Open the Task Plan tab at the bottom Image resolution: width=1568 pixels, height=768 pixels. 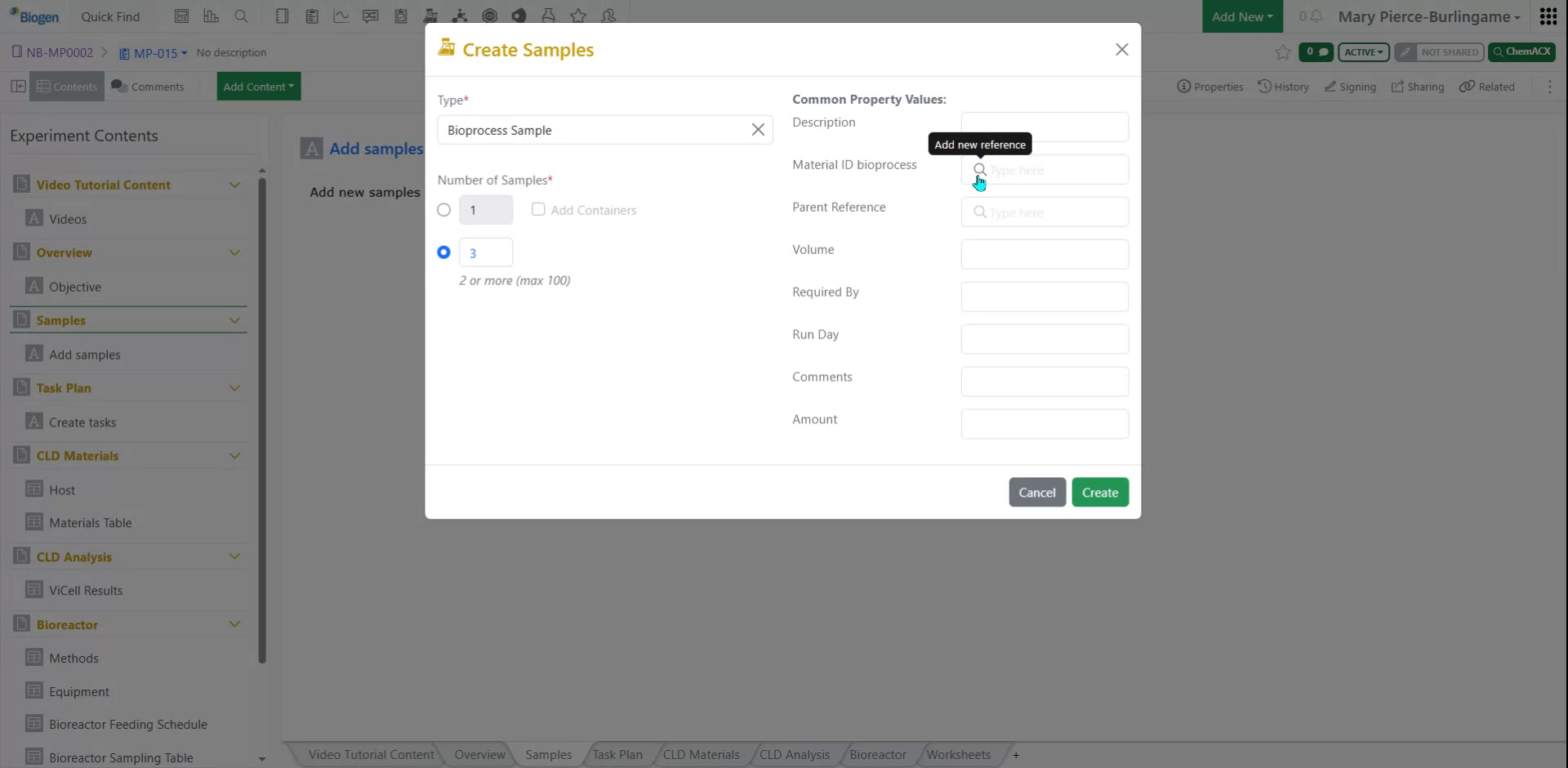(x=617, y=754)
